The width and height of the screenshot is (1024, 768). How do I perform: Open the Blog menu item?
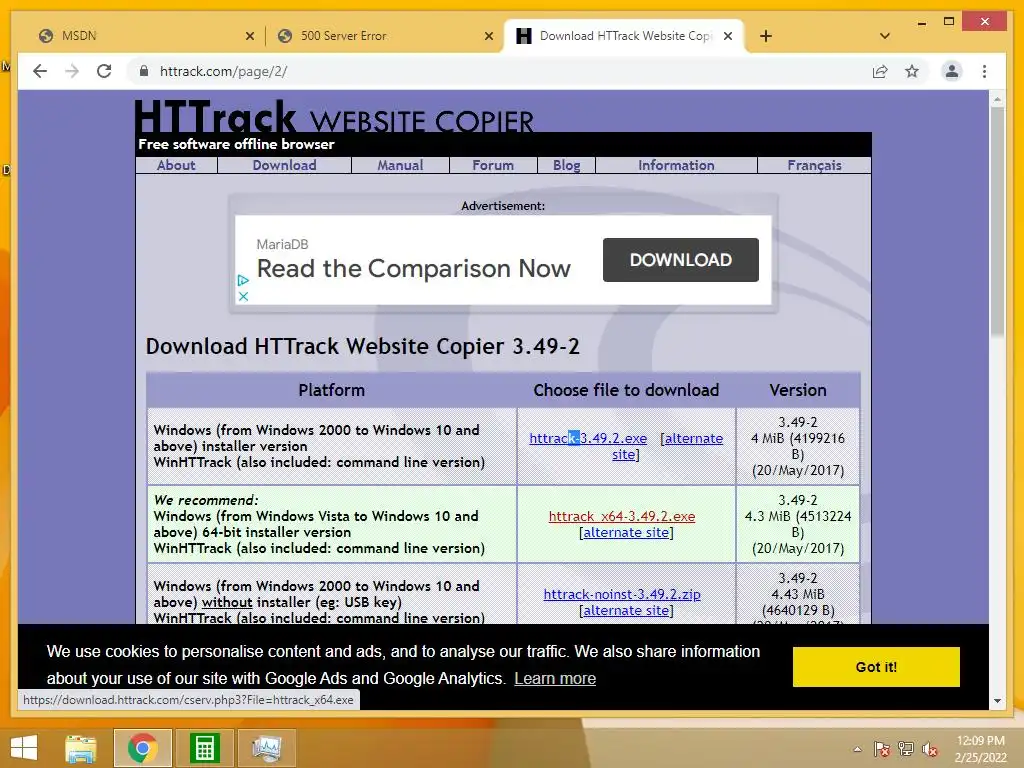566,165
